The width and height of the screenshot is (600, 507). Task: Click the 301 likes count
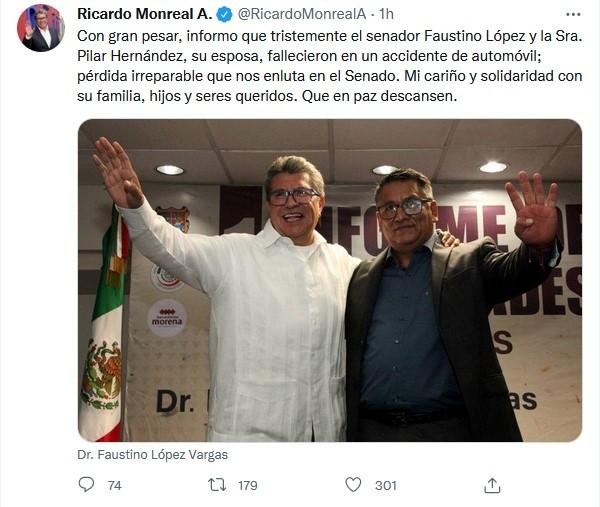(385, 485)
